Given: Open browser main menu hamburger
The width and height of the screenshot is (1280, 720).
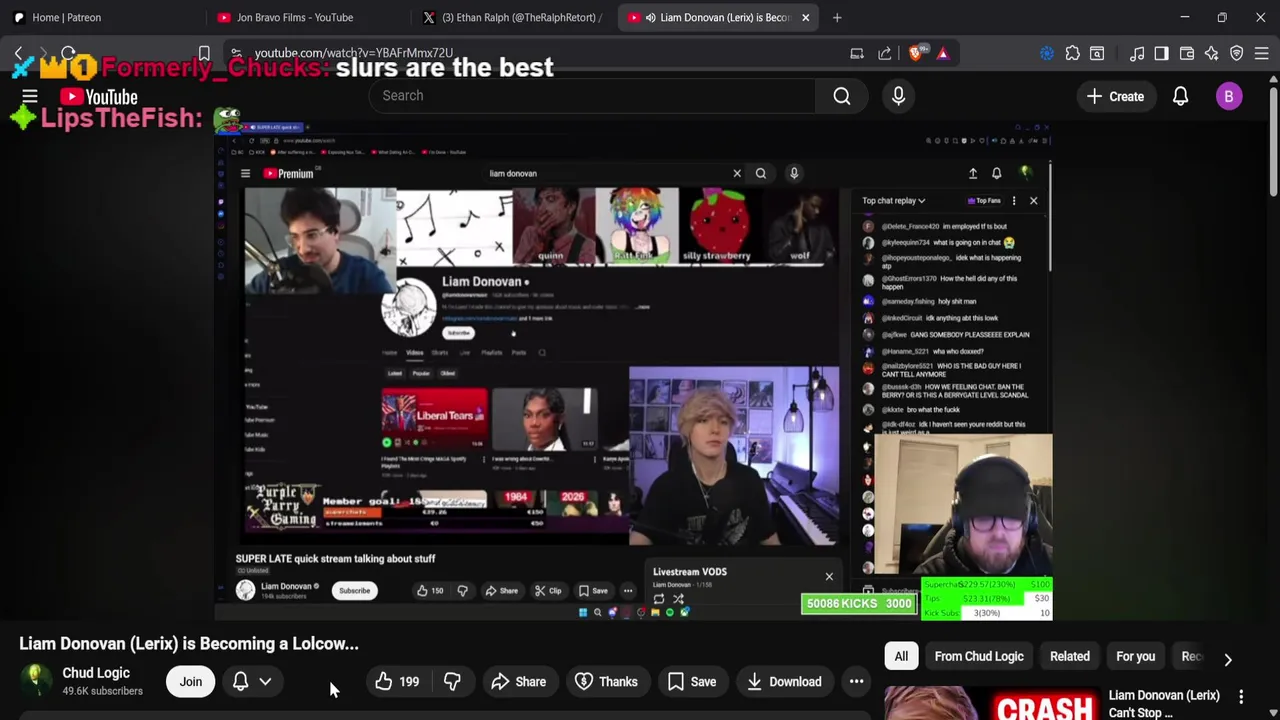Looking at the screenshot, I should pyautogui.click(x=1262, y=53).
